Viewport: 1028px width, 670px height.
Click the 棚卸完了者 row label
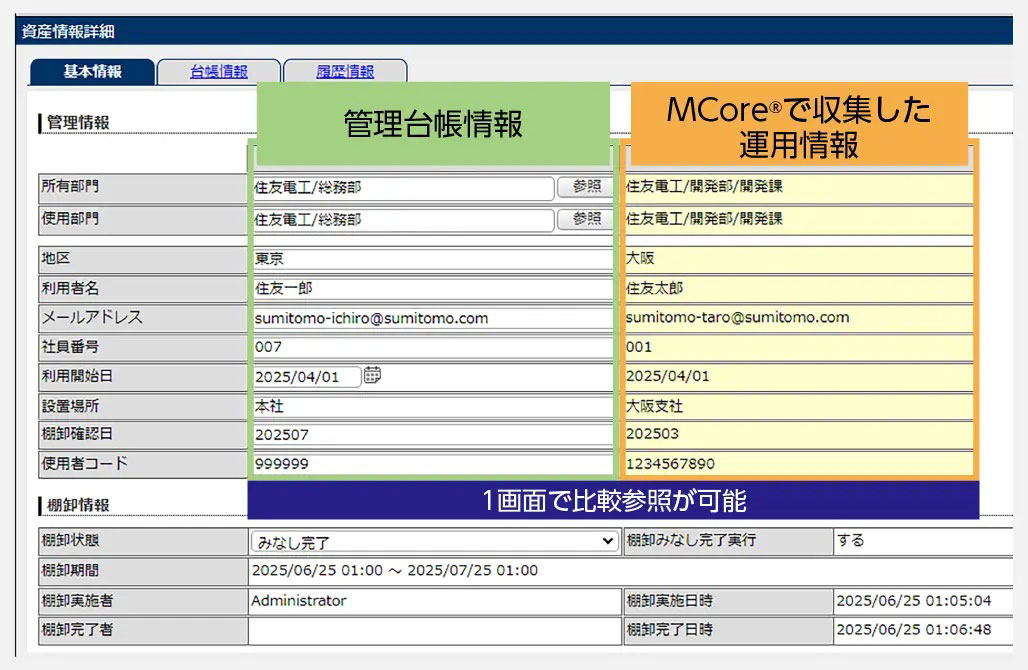77,630
